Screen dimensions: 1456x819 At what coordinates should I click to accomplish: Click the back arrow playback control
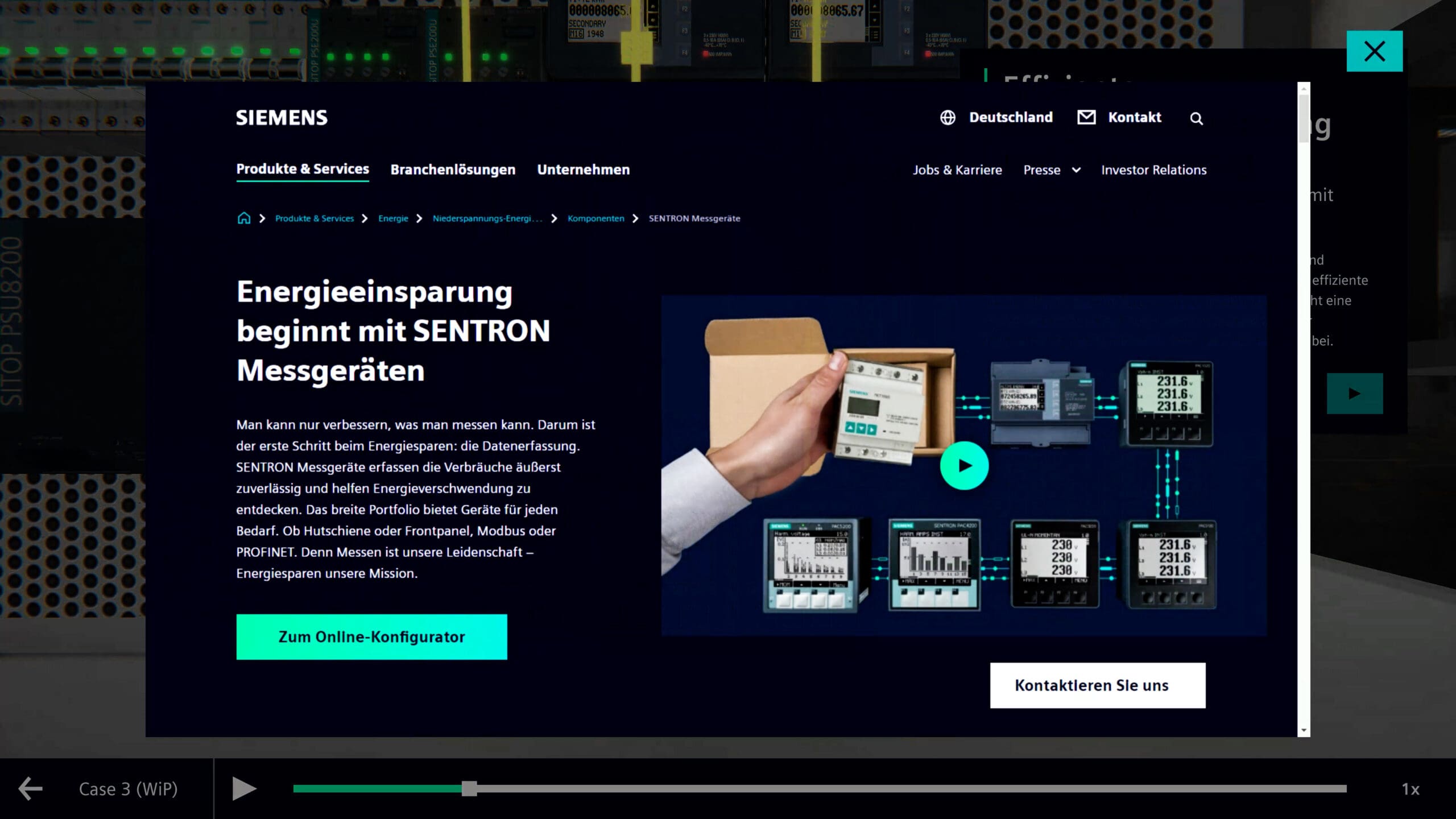pos(30,789)
